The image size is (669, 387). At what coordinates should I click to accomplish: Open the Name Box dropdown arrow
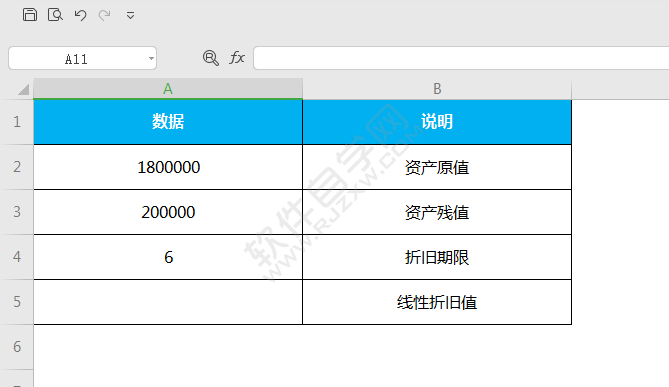(151, 58)
